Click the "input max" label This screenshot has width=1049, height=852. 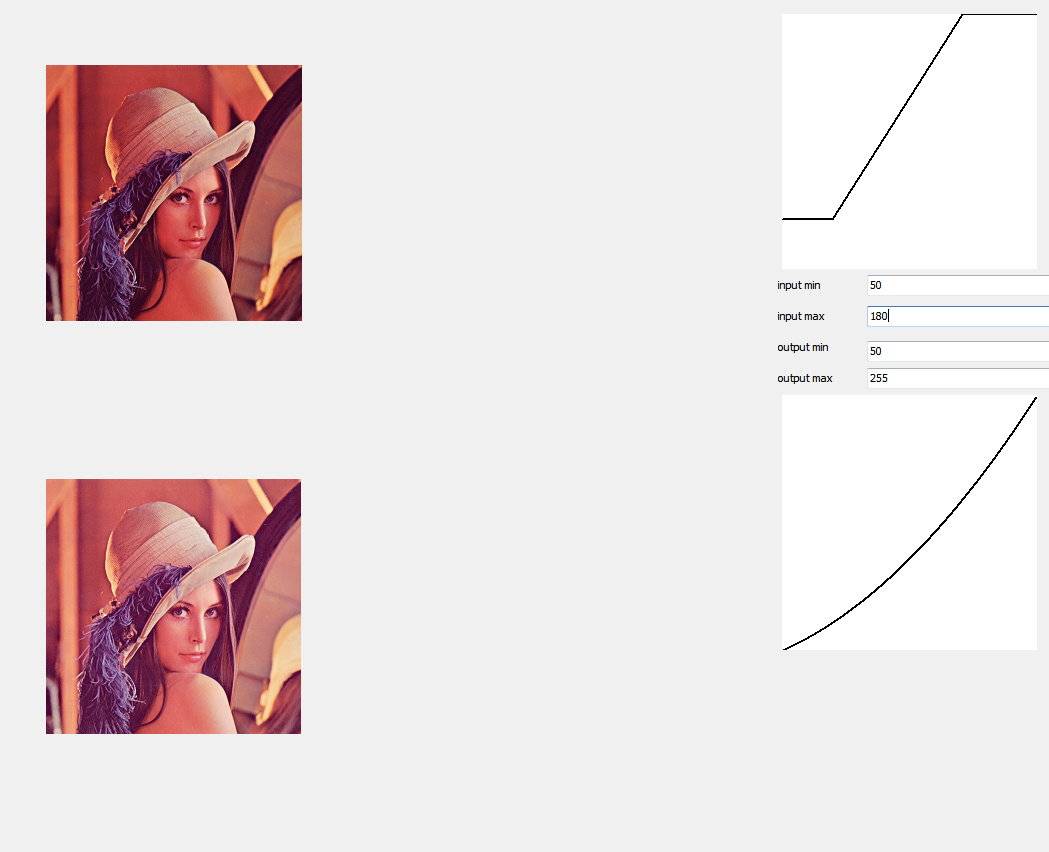[801, 316]
